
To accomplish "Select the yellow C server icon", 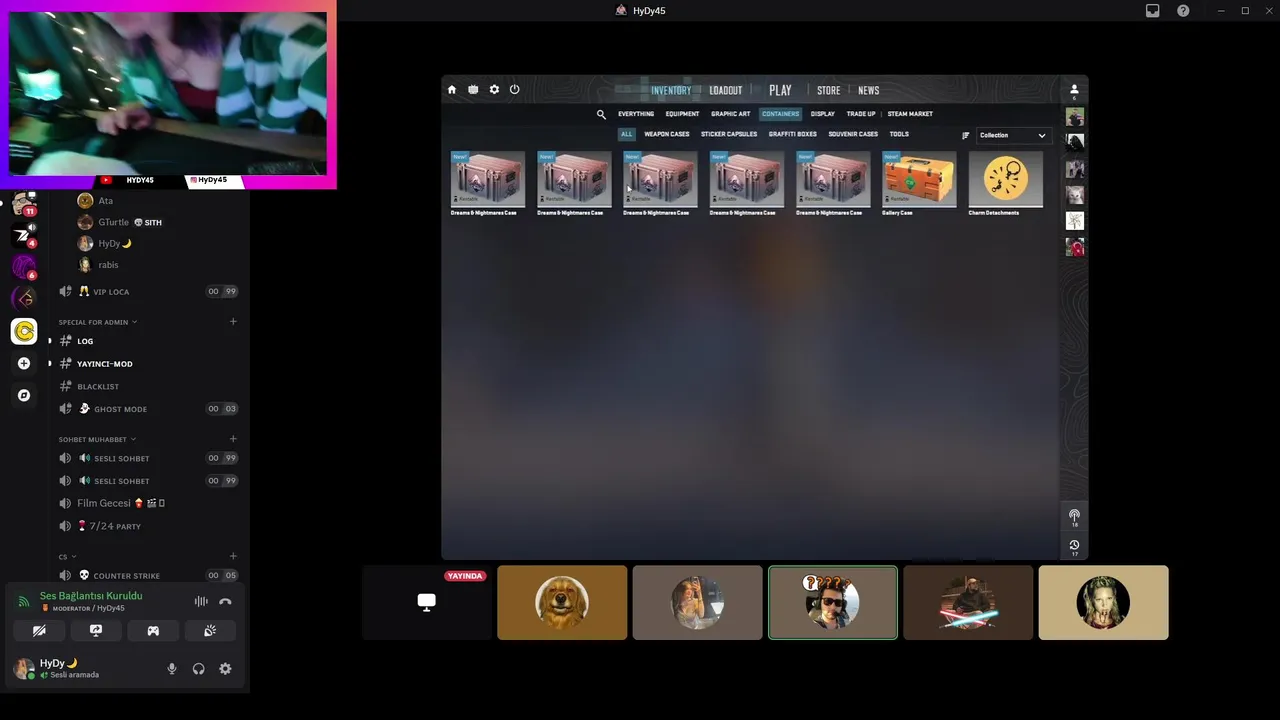I will [x=24, y=331].
